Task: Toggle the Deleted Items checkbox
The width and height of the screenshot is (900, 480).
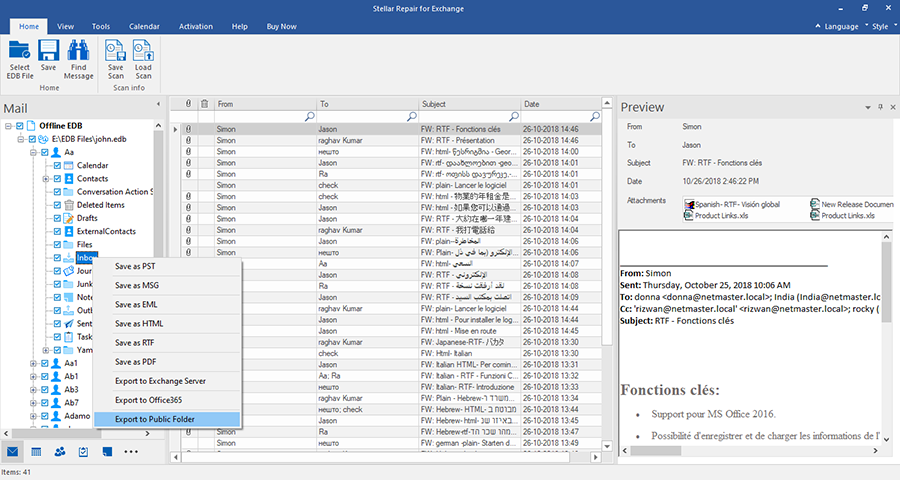Action: tap(57, 205)
